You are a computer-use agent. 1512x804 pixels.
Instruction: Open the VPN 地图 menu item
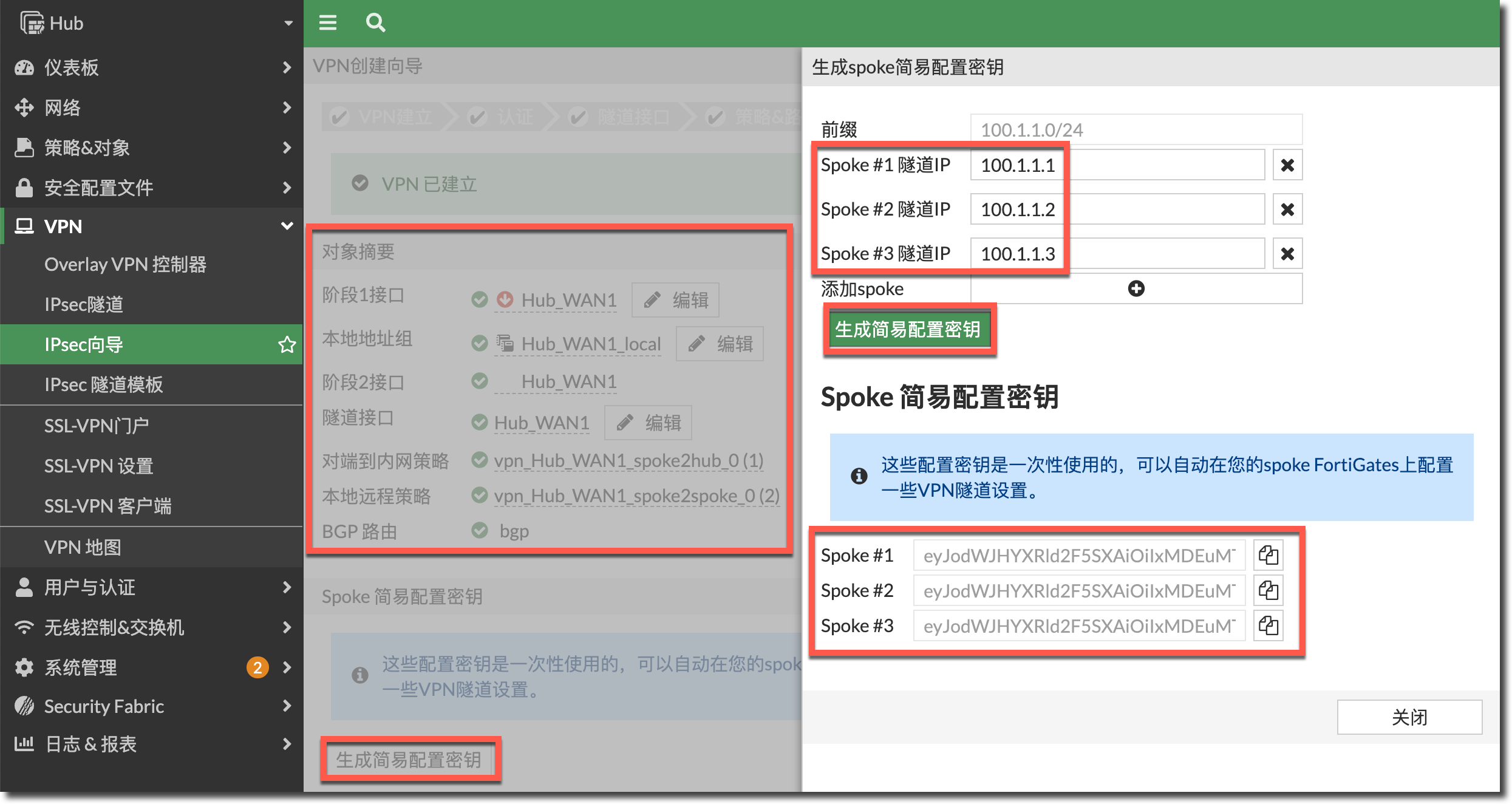(83, 547)
